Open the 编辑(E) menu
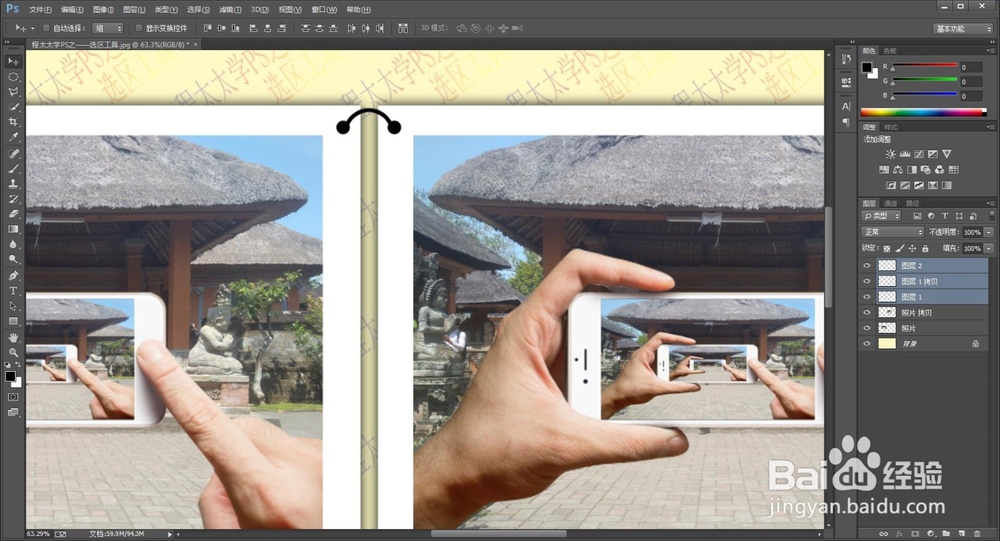The width and height of the screenshot is (1000, 541). click(72, 10)
